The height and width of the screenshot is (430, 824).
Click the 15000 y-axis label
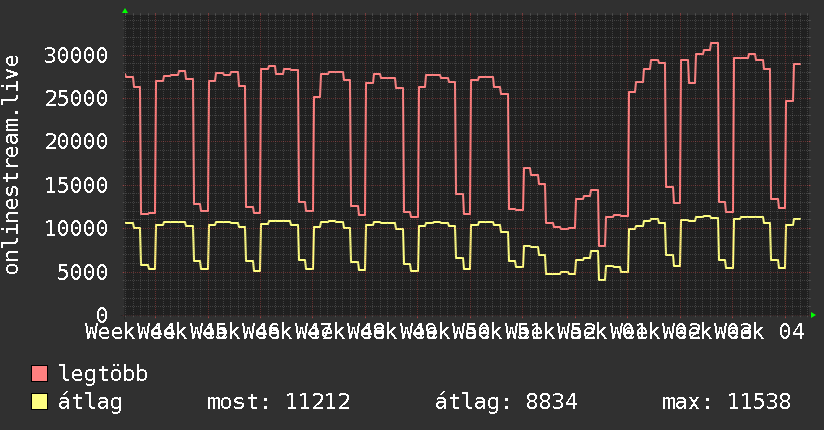76,185
